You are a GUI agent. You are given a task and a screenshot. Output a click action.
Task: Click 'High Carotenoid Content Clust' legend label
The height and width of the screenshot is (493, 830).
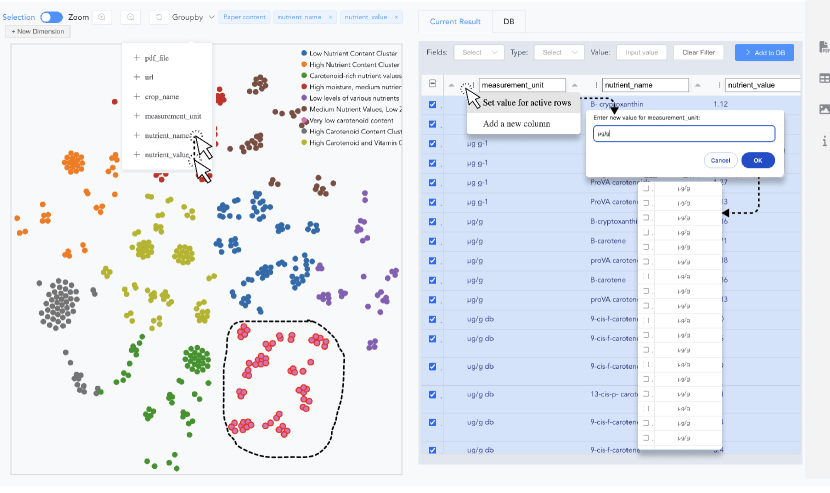click(x=355, y=131)
